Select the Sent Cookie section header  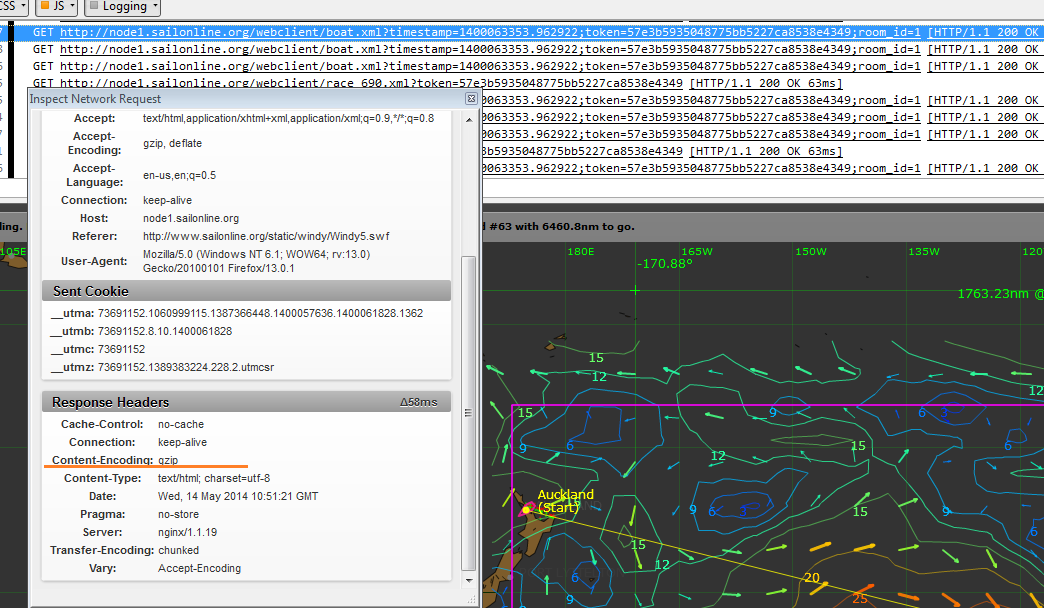click(x=246, y=291)
